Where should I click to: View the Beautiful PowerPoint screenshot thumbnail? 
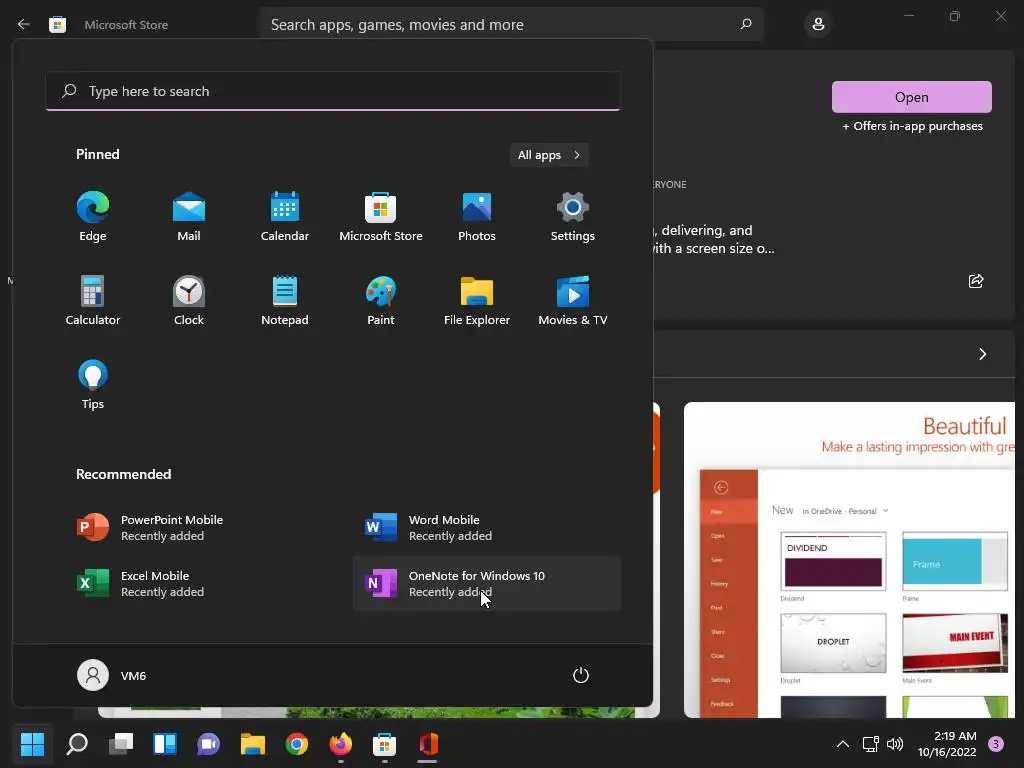pyautogui.click(x=849, y=560)
